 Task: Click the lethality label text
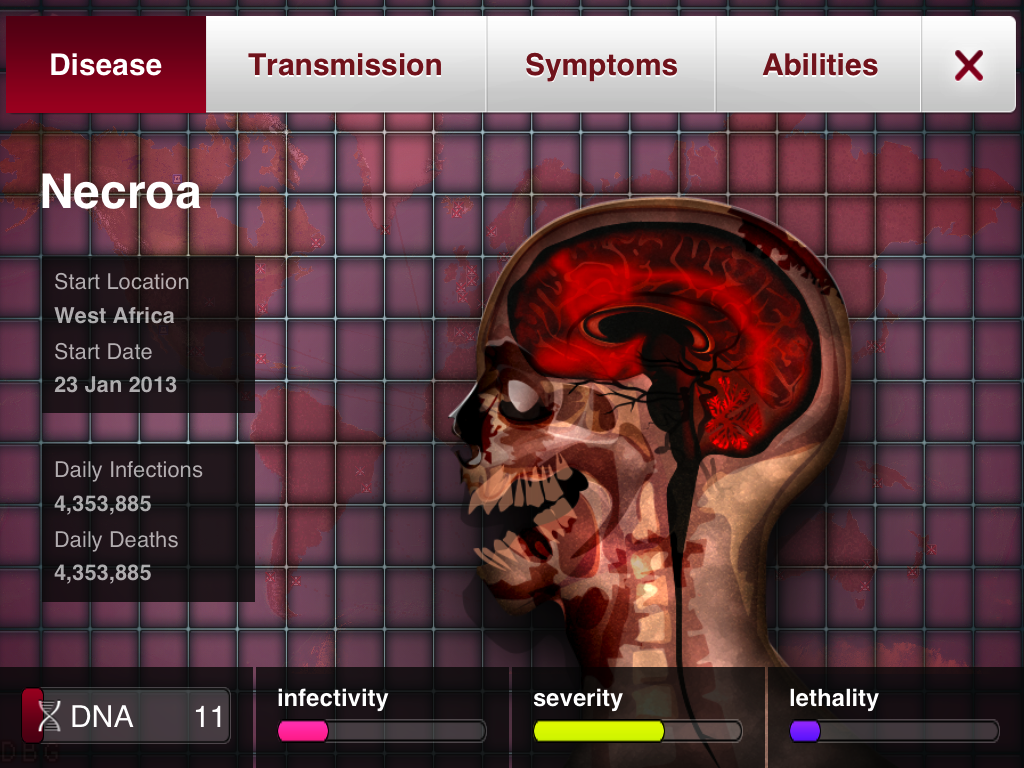click(834, 698)
